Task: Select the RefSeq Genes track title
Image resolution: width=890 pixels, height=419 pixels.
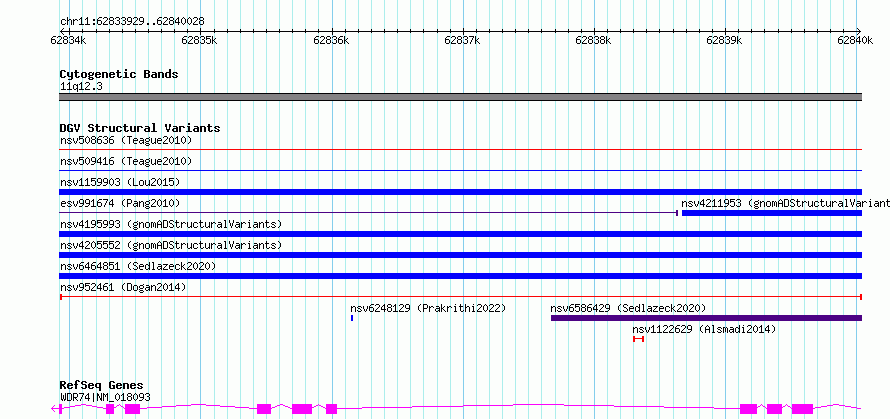Action: 102,386
